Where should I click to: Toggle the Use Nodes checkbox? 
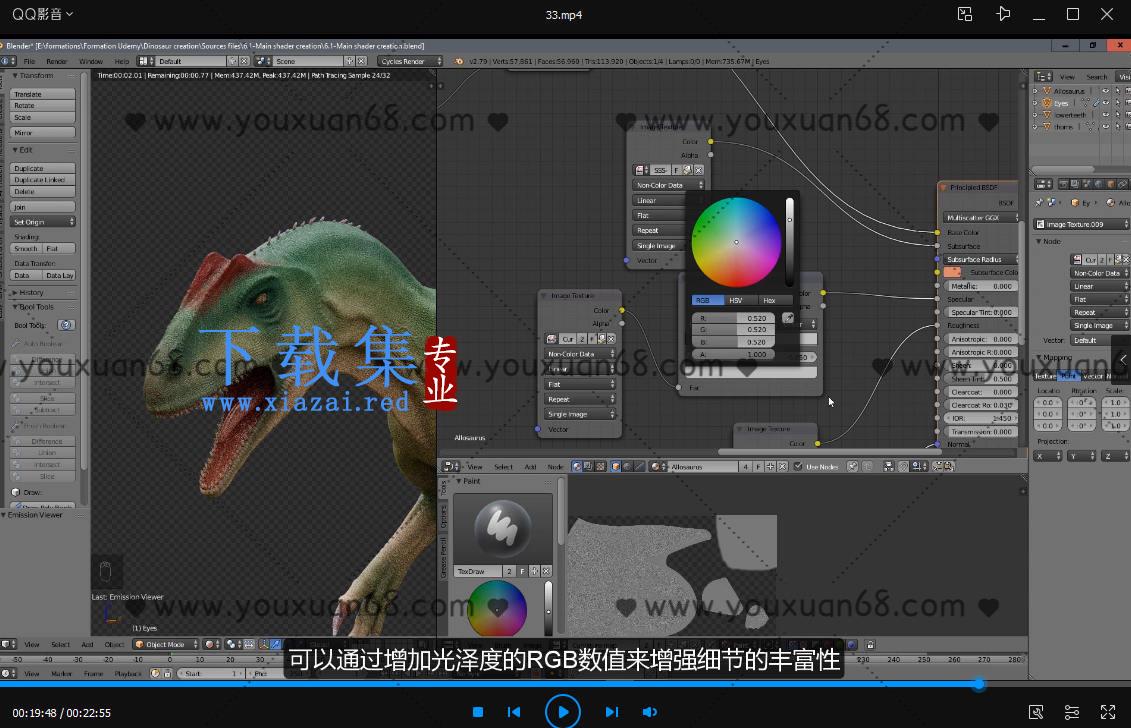[x=797, y=467]
